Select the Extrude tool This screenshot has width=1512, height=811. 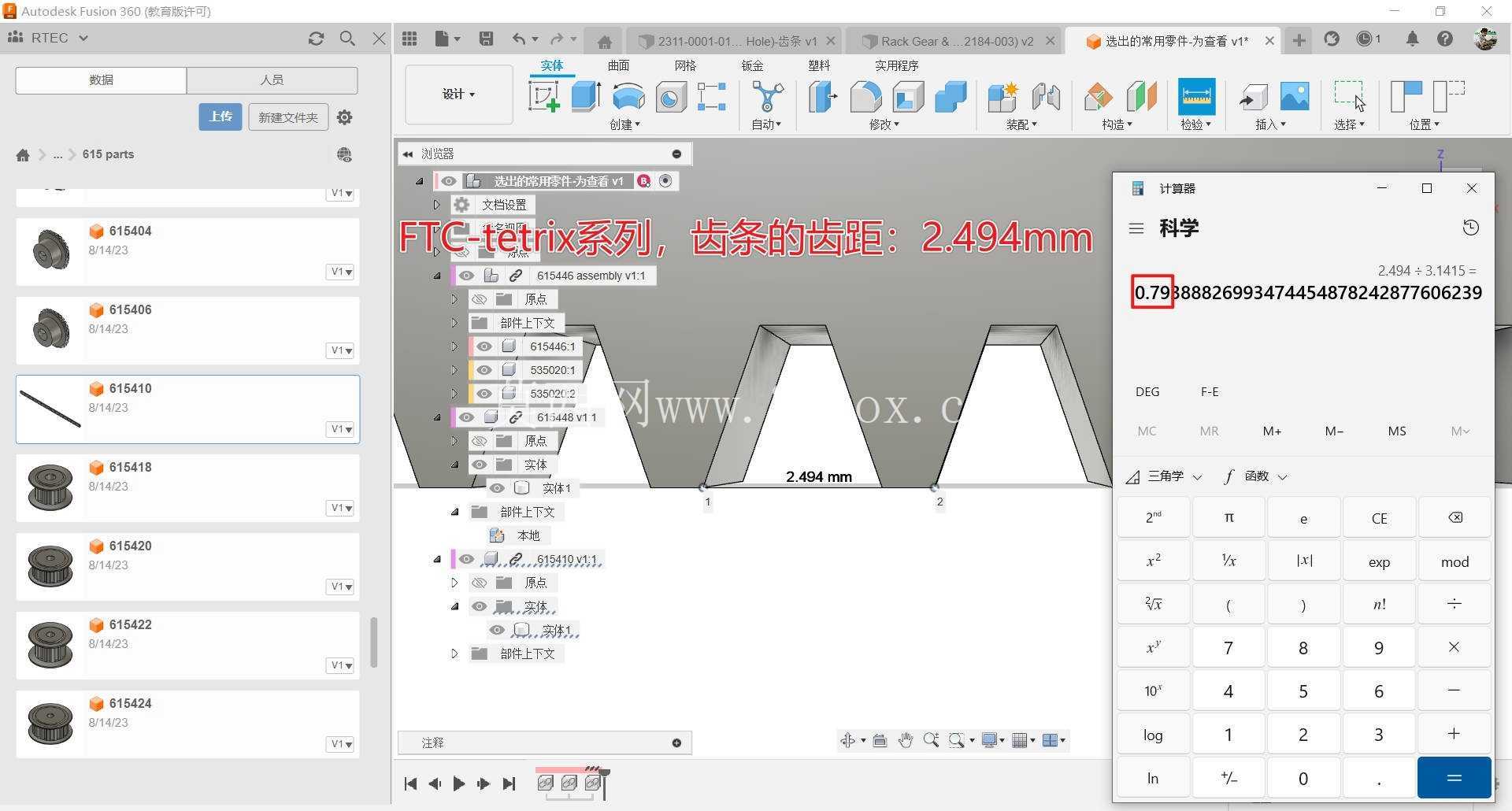click(586, 97)
